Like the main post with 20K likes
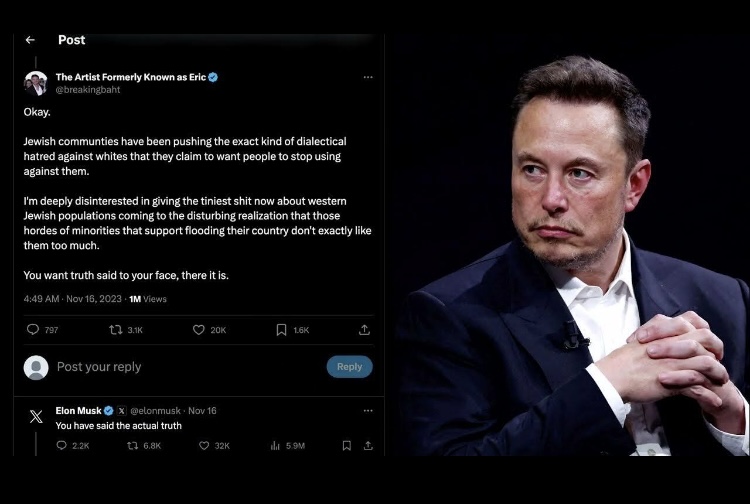 (209, 330)
